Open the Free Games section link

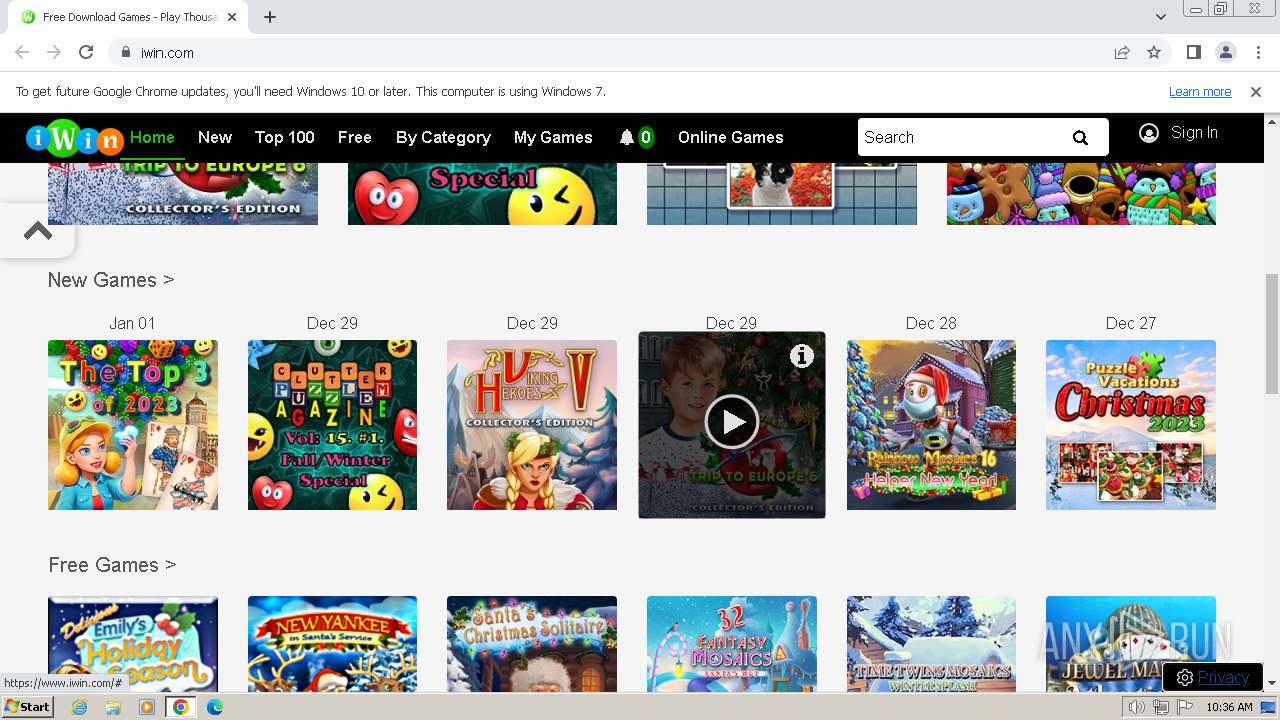point(112,565)
